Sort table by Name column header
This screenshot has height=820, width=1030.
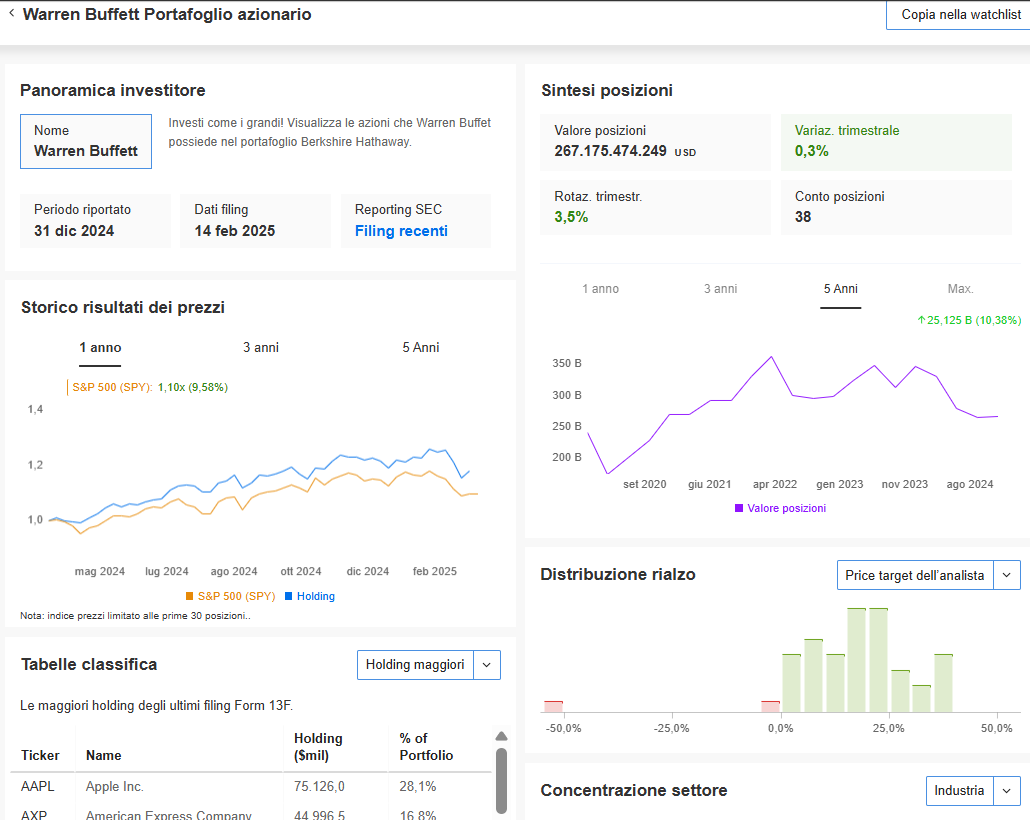(104, 756)
